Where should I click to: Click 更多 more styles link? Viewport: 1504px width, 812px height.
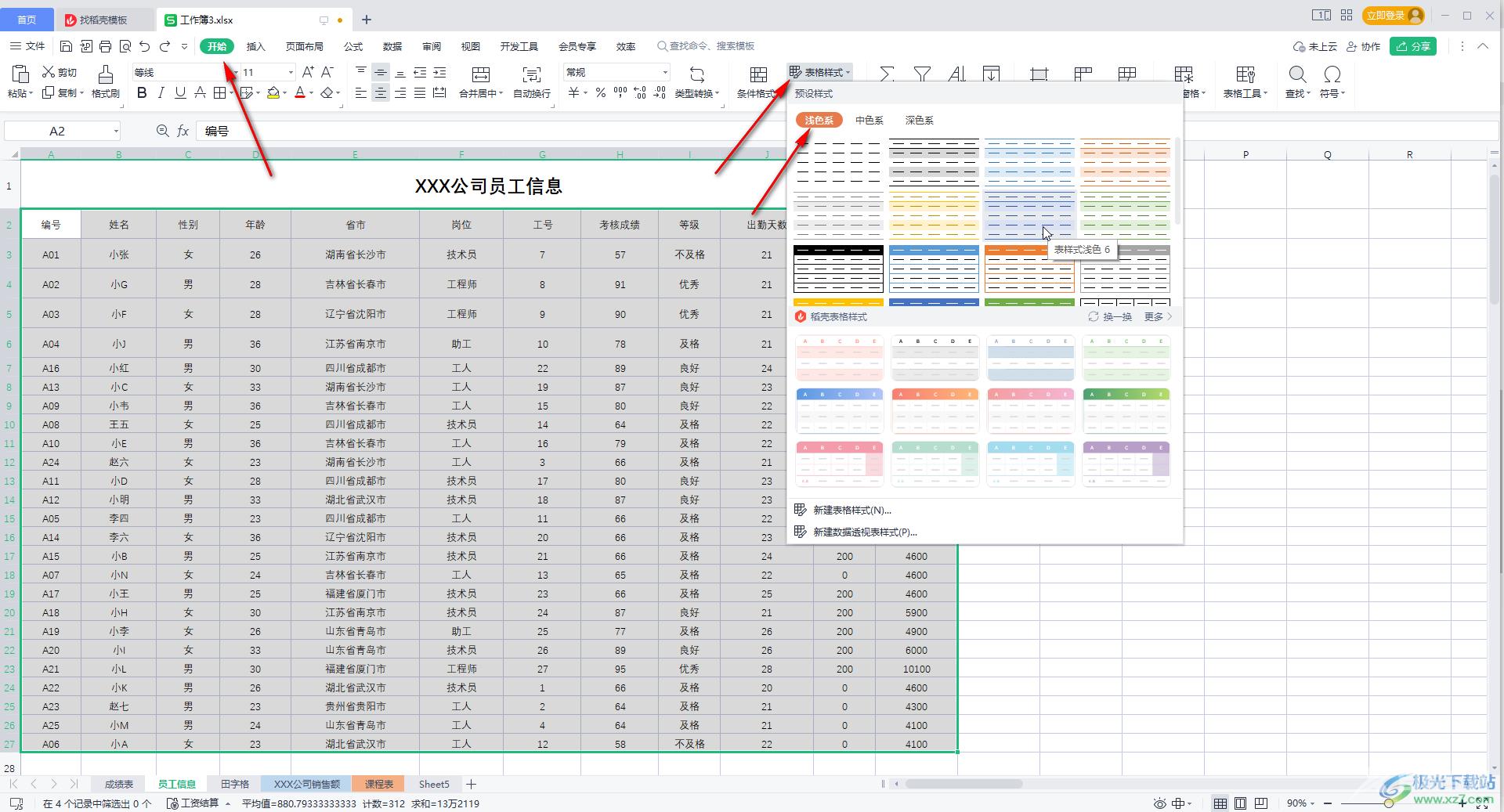coord(1159,316)
